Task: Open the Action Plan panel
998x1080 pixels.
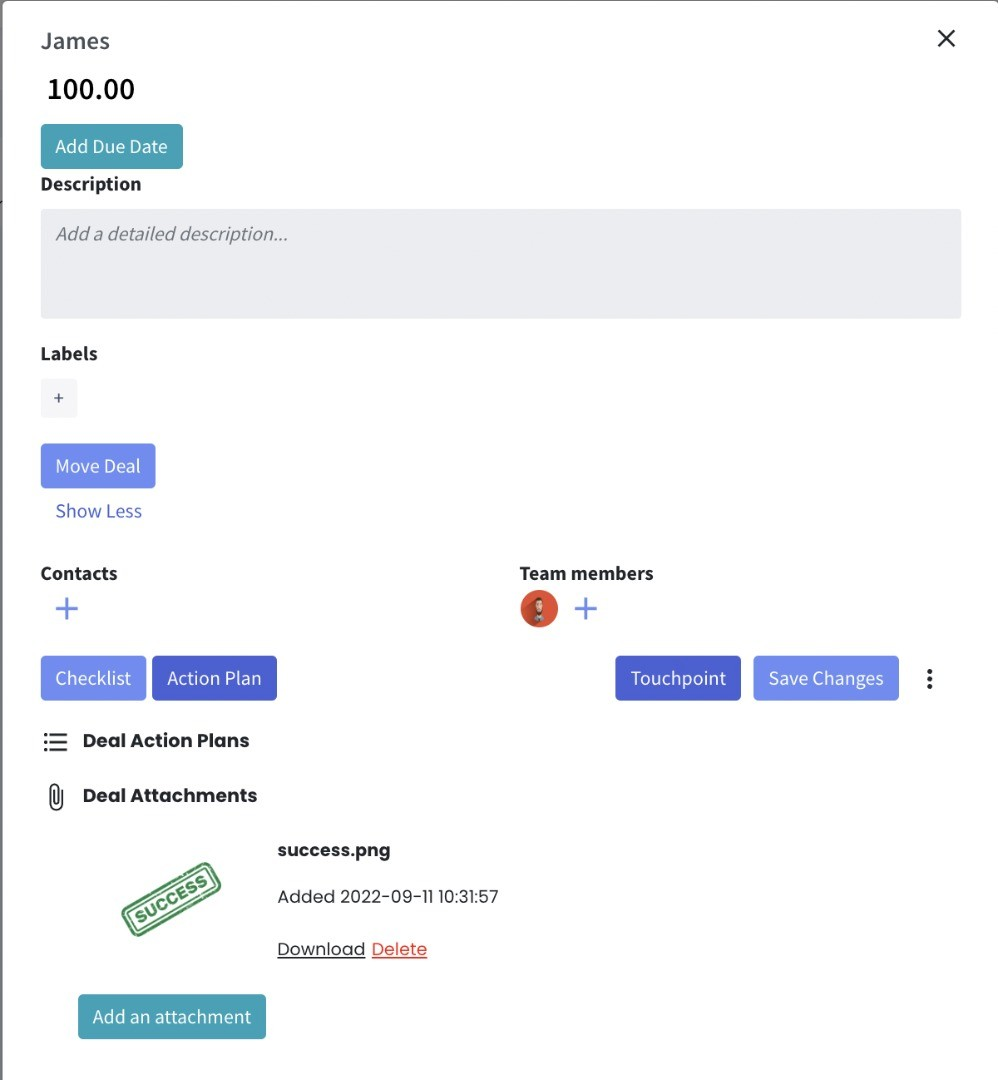Action: click(214, 678)
